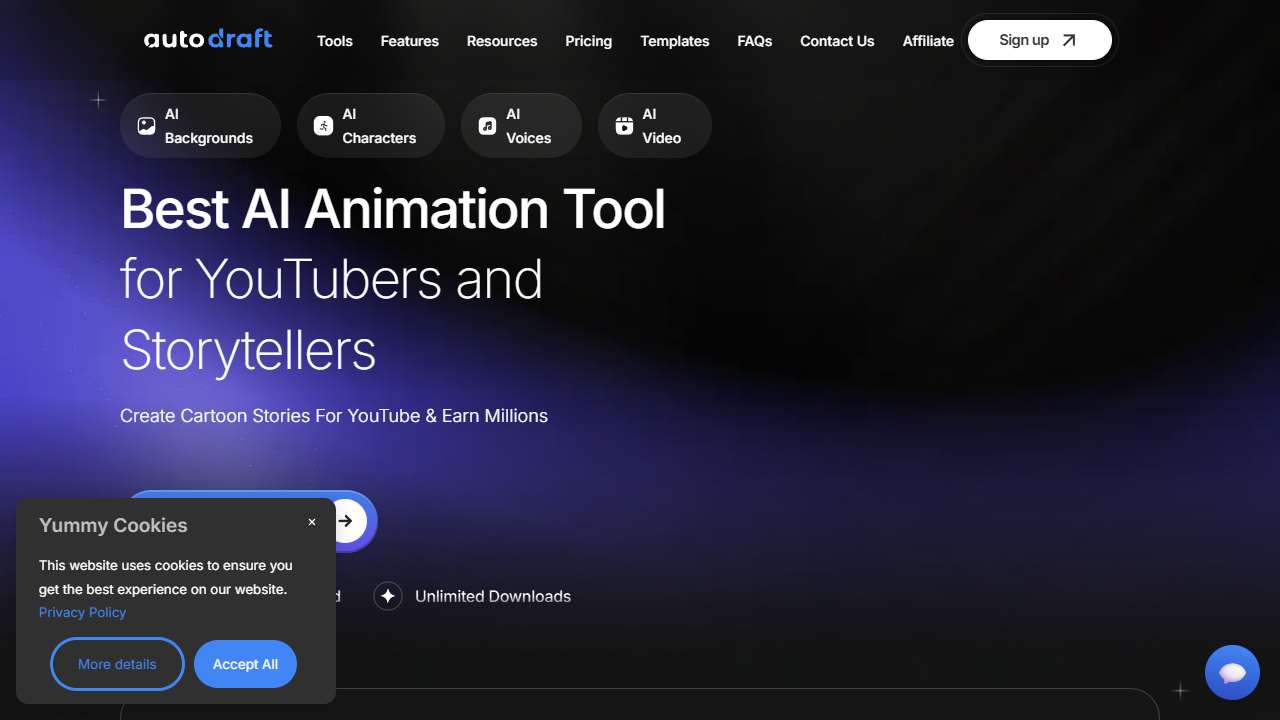The height and width of the screenshot is (720, 1280).
Task: Click the autodraft logo
Action: [x=208, y=40]
